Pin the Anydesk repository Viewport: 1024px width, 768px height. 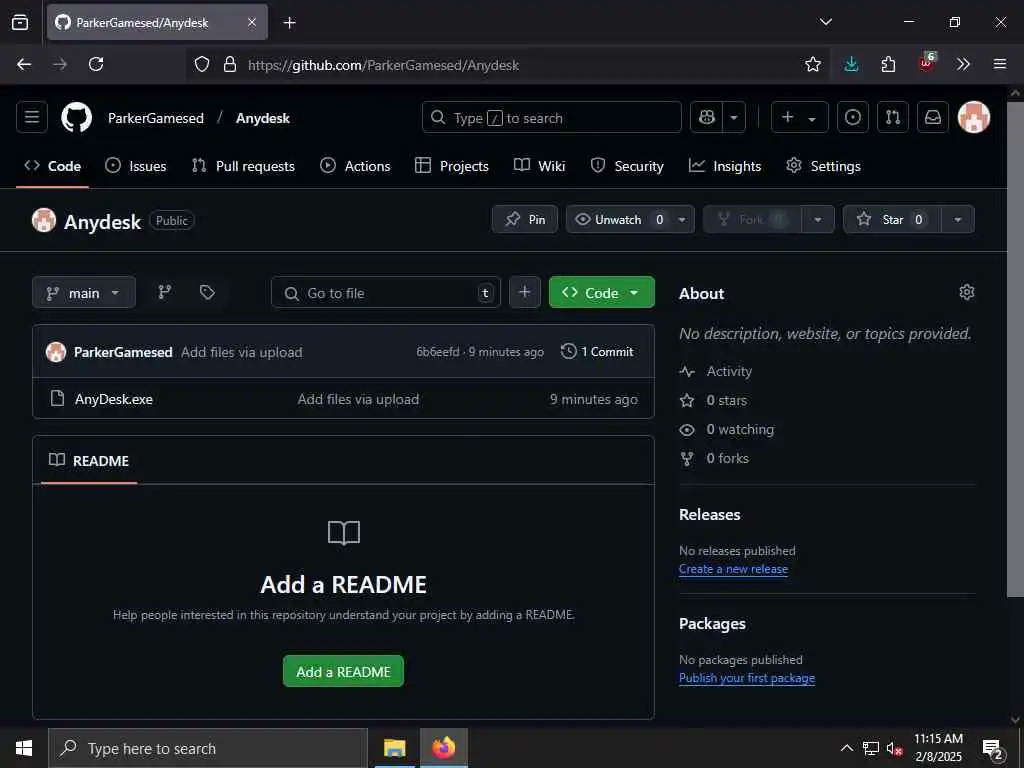point(525,219)
